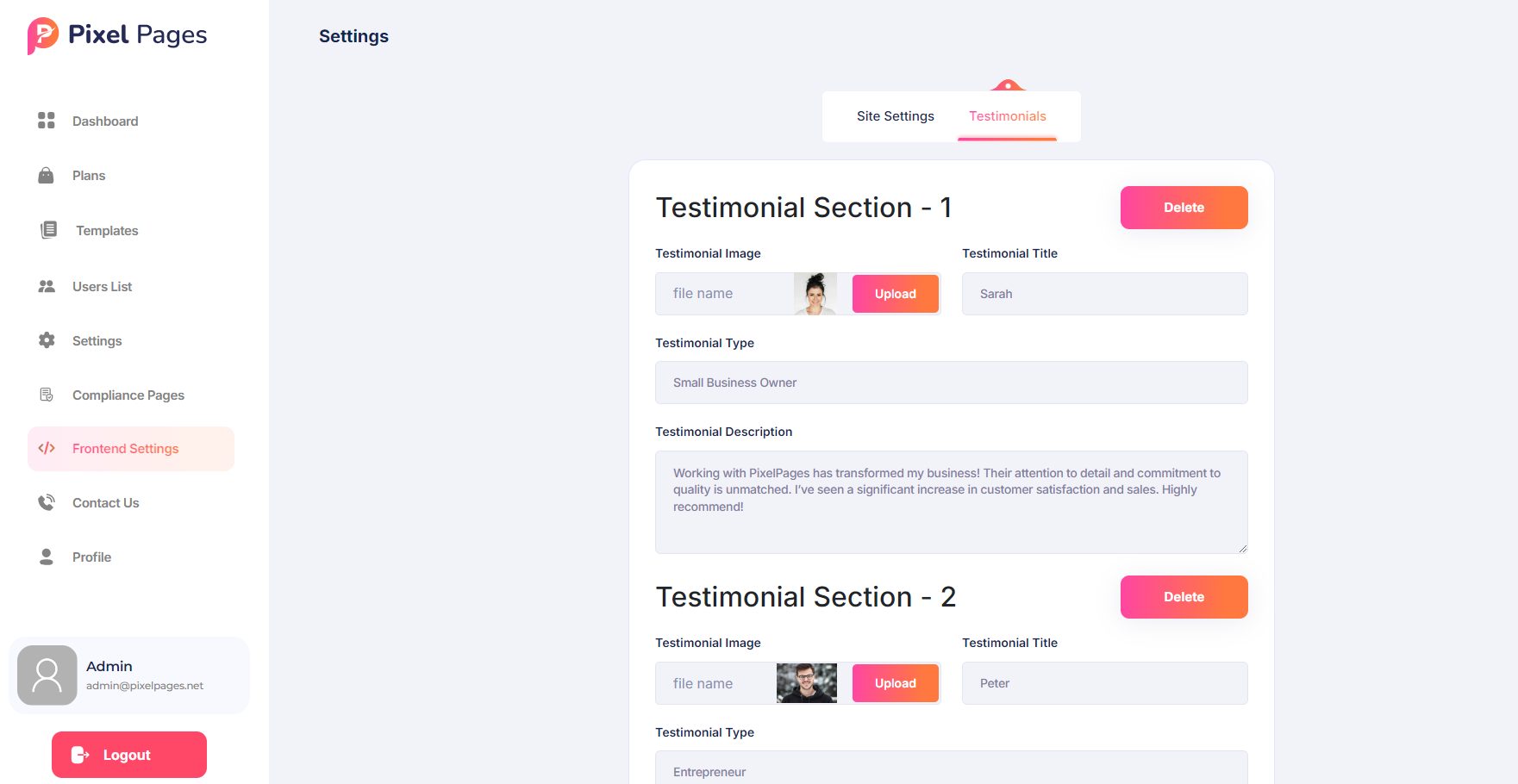The width and height of the screenshot is (1518, 784).
Task: Click the Plans bag icon
Action: pos(46,175)
